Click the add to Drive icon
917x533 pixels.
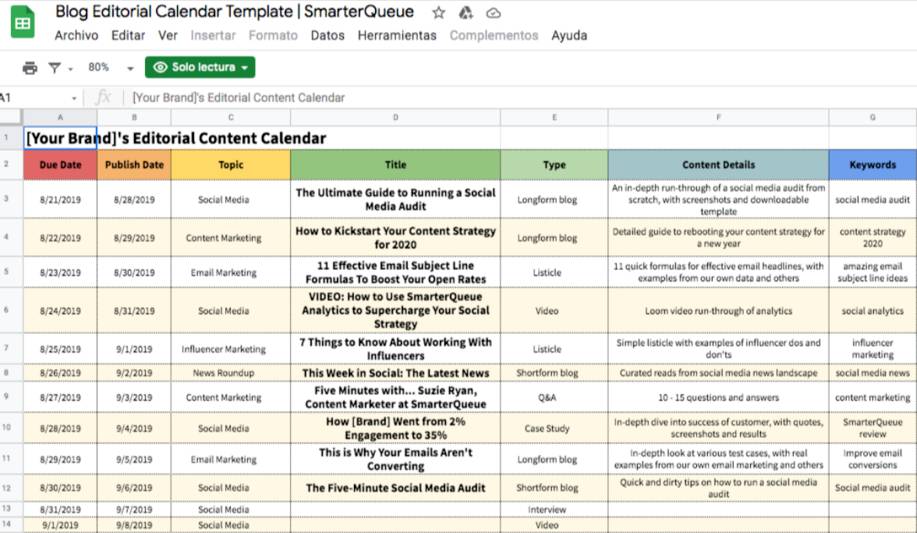(x=466, y=12)
